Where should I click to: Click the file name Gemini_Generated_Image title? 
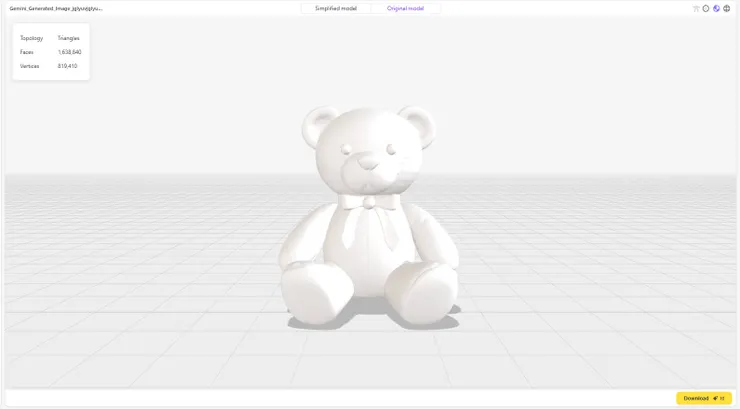[x=56, y=8]
